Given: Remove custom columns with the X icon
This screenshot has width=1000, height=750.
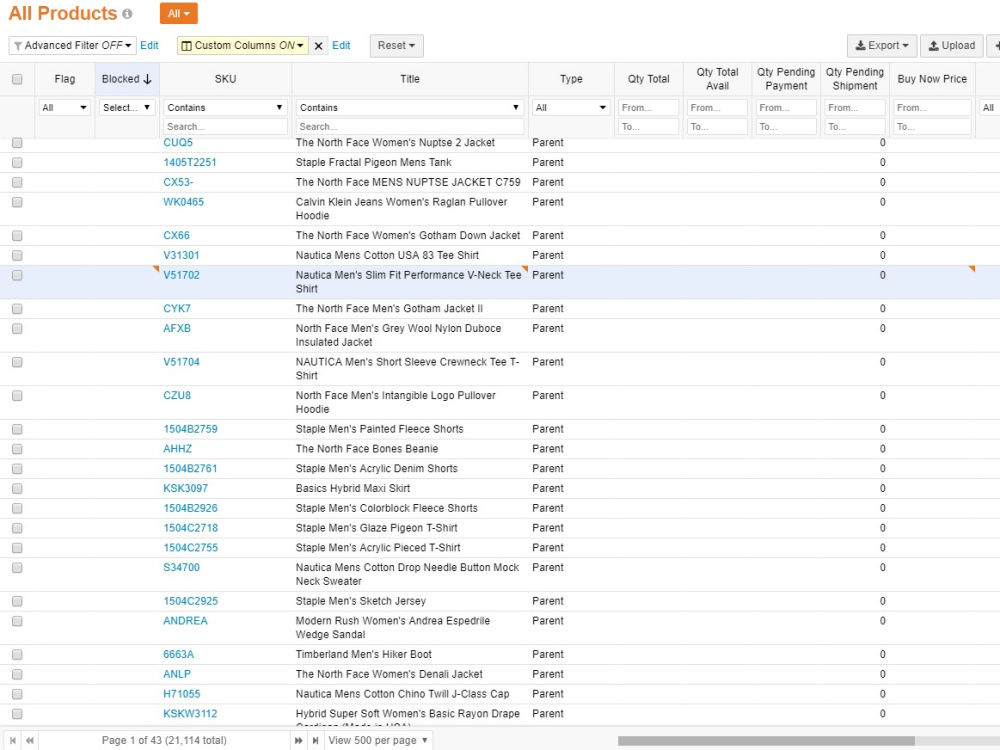Looking at the screenshot, I should 318,46.
